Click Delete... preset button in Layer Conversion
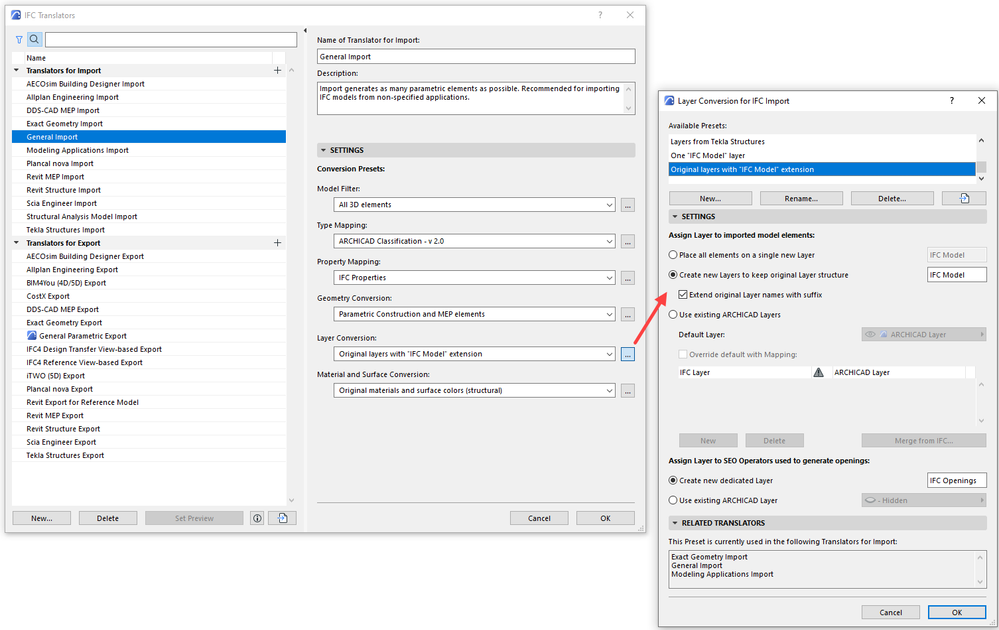Viewport: 999px width, 630px height. tap(892, 199)
